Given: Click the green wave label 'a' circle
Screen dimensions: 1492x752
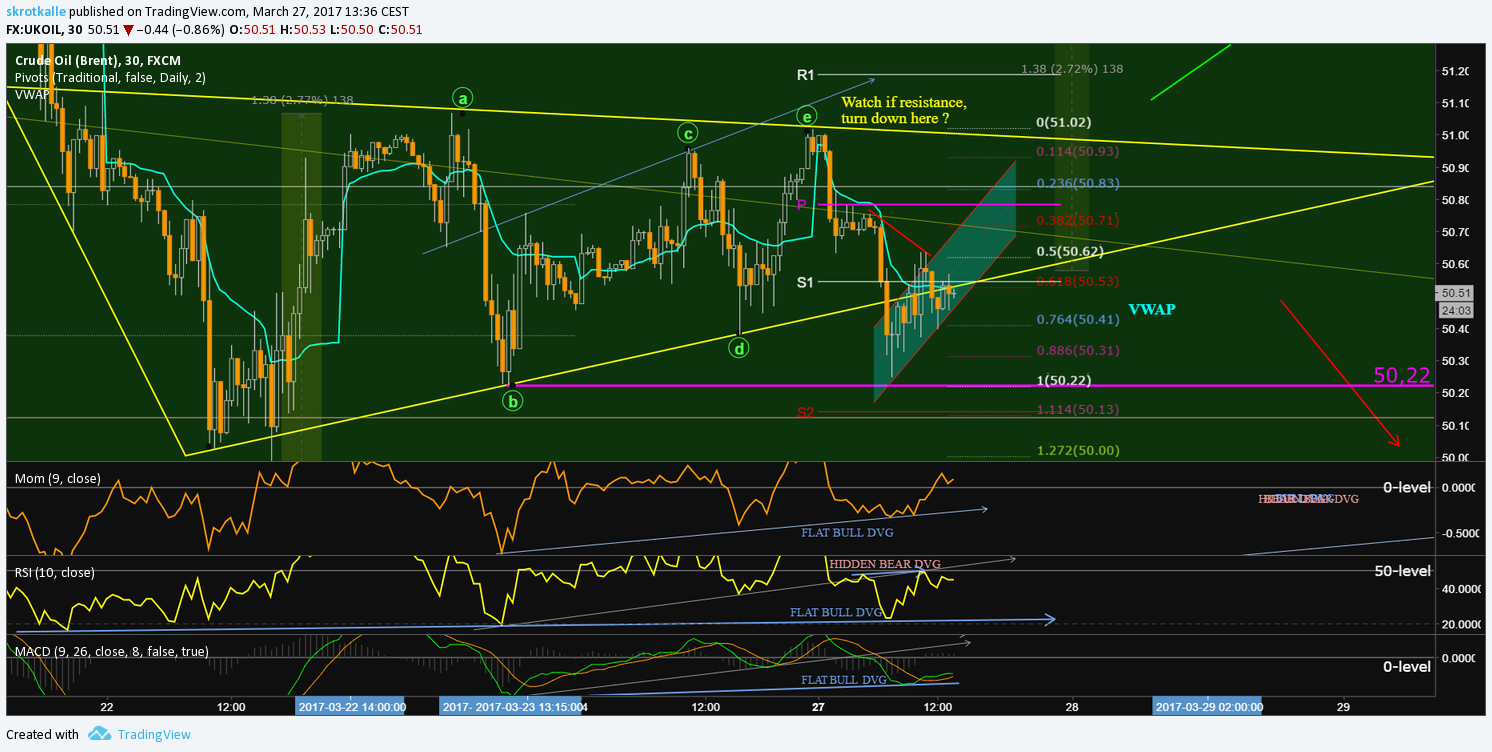Looking at the screenshot, I should point(461,97).
